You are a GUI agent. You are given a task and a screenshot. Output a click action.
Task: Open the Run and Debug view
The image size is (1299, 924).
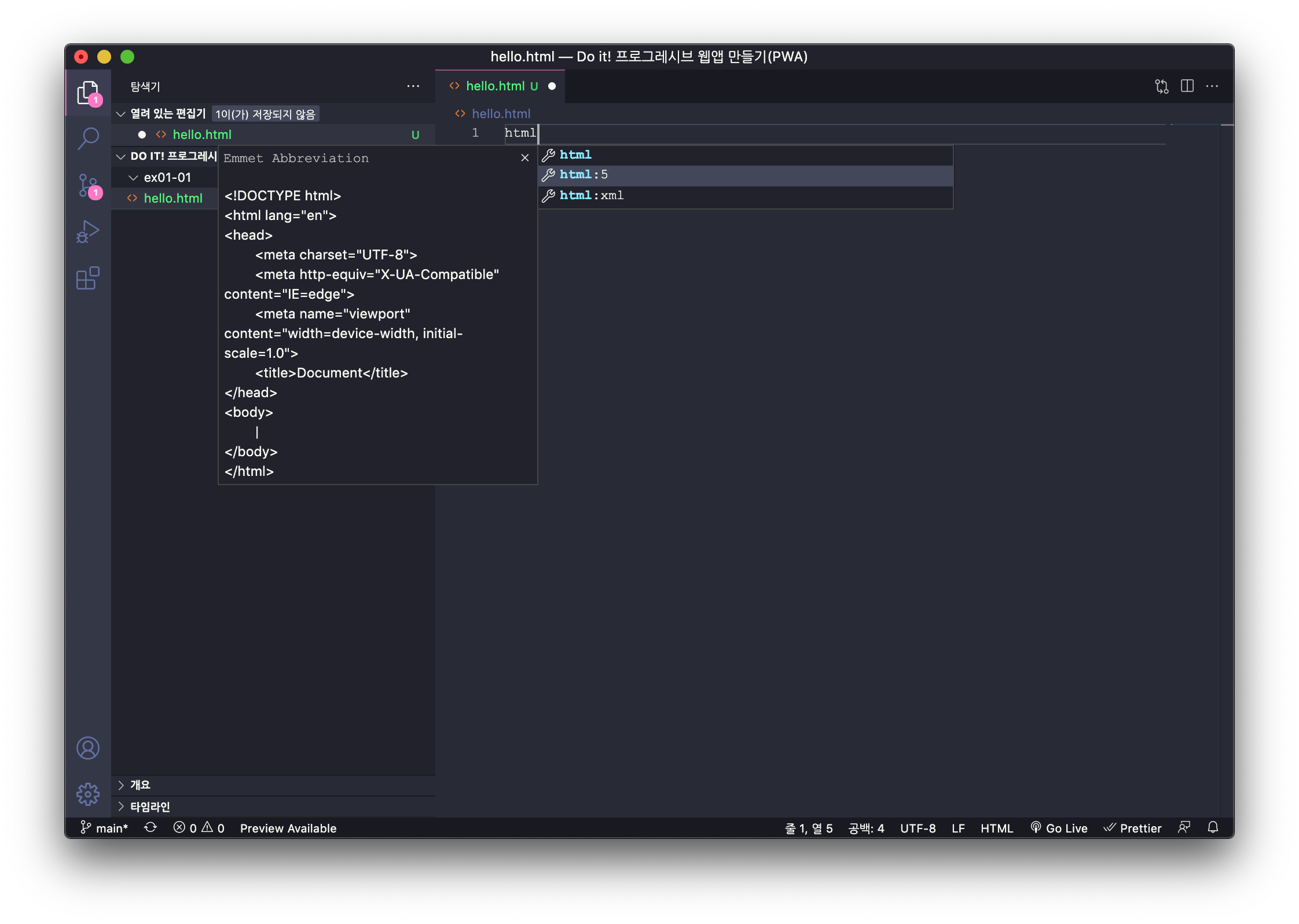(88, 232)
